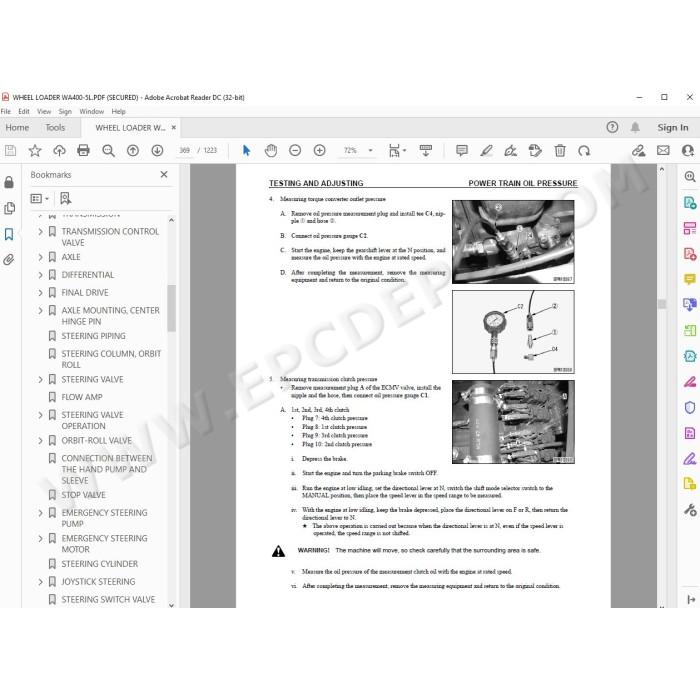Save the file using the floppy disk icon
This screenshot has height=700, width=700.
(10, 151)
